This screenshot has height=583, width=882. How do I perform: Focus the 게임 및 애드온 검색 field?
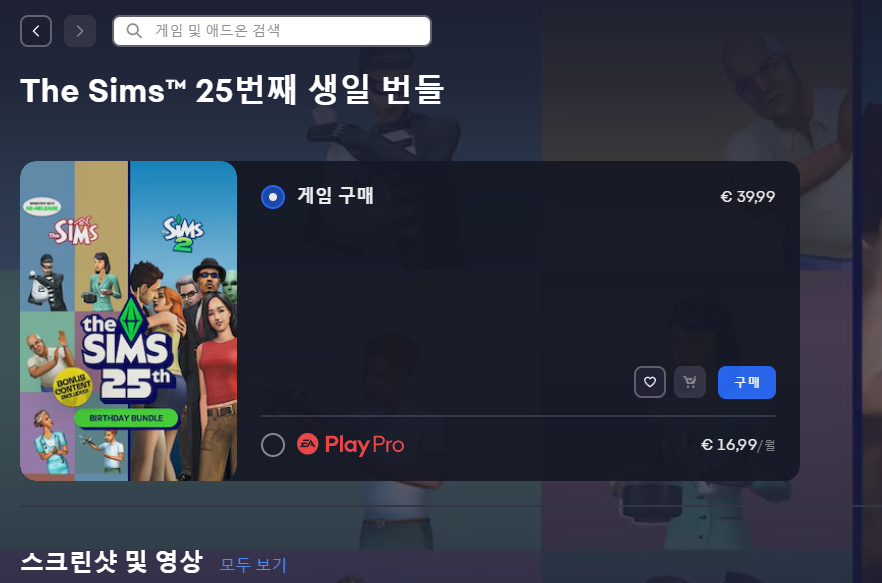[272, 31]
